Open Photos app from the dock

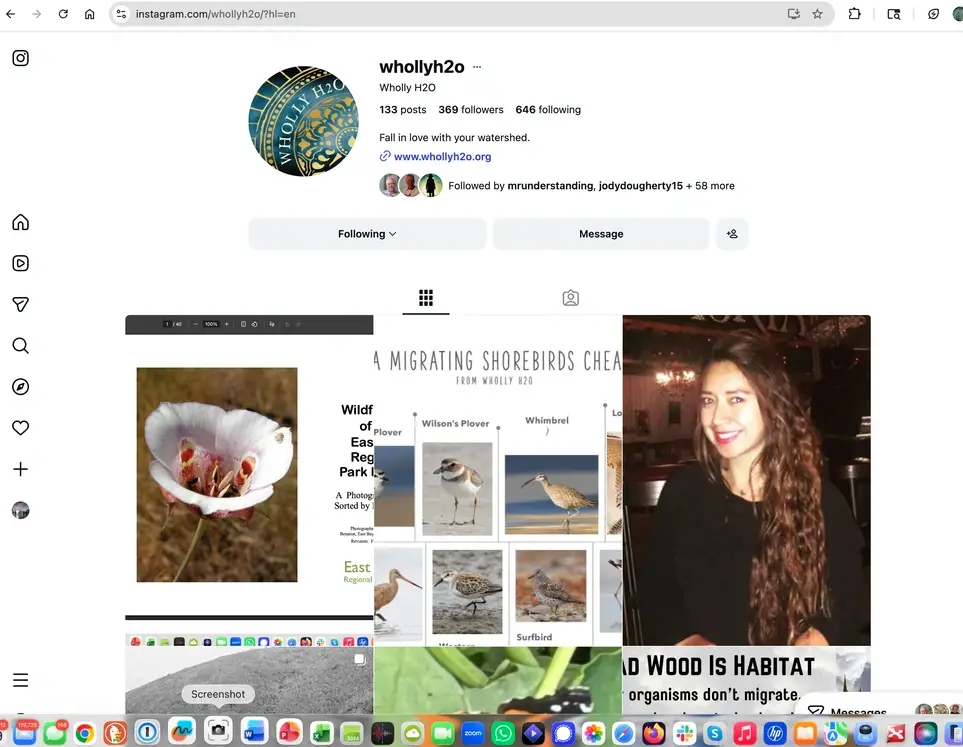[x=593, y=733]
